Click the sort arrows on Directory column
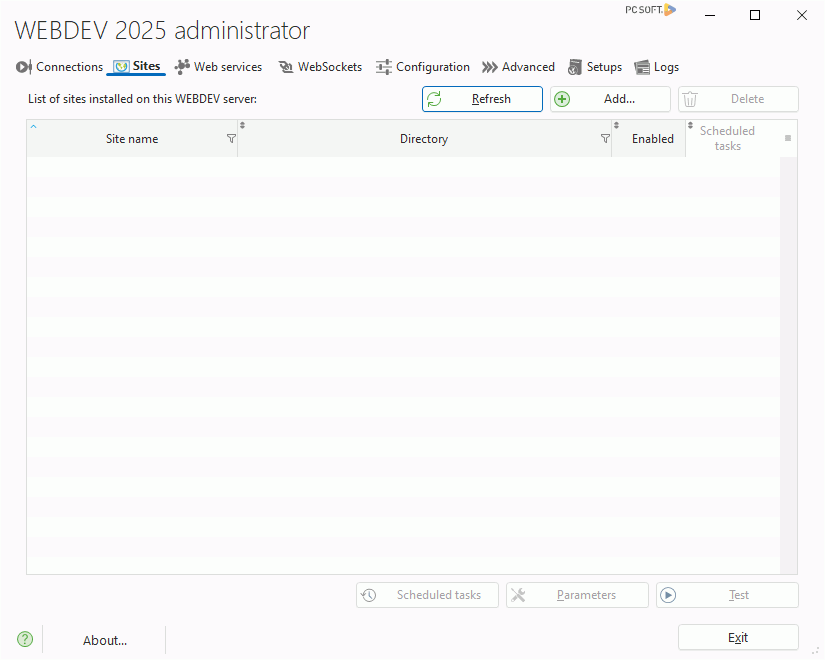The height and width of the screenshot is (660, 825). pyautogui.click(x=242, y=125)
